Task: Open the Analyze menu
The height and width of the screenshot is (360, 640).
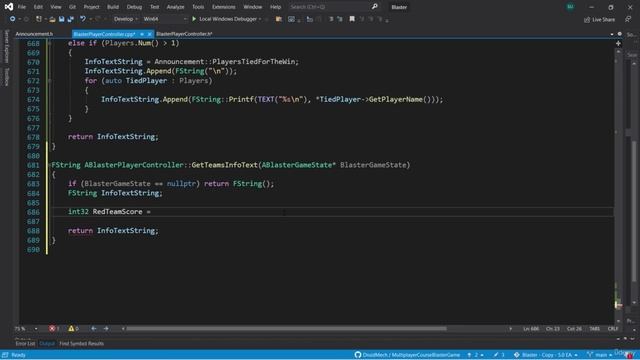Action: click(x=175, y=7)
